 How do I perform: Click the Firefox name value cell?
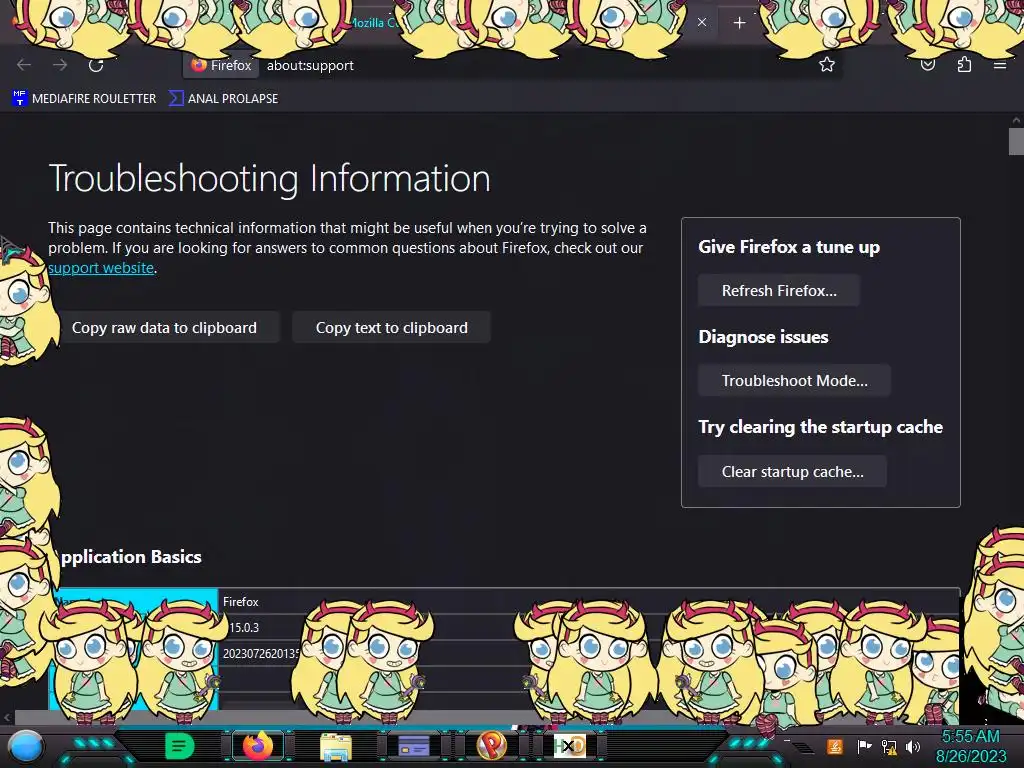588,601
